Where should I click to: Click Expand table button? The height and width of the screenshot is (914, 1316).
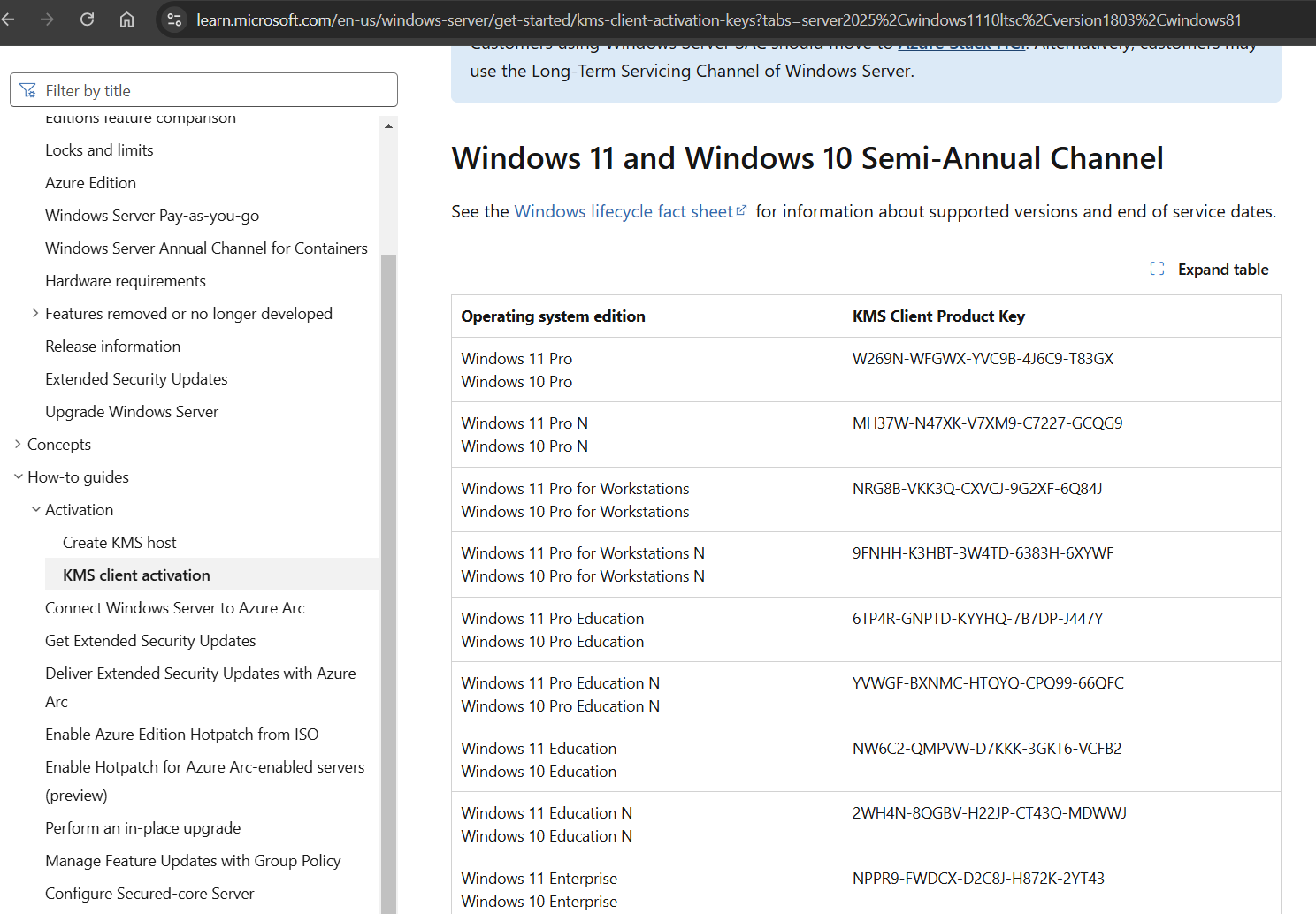click(1209, 269)
